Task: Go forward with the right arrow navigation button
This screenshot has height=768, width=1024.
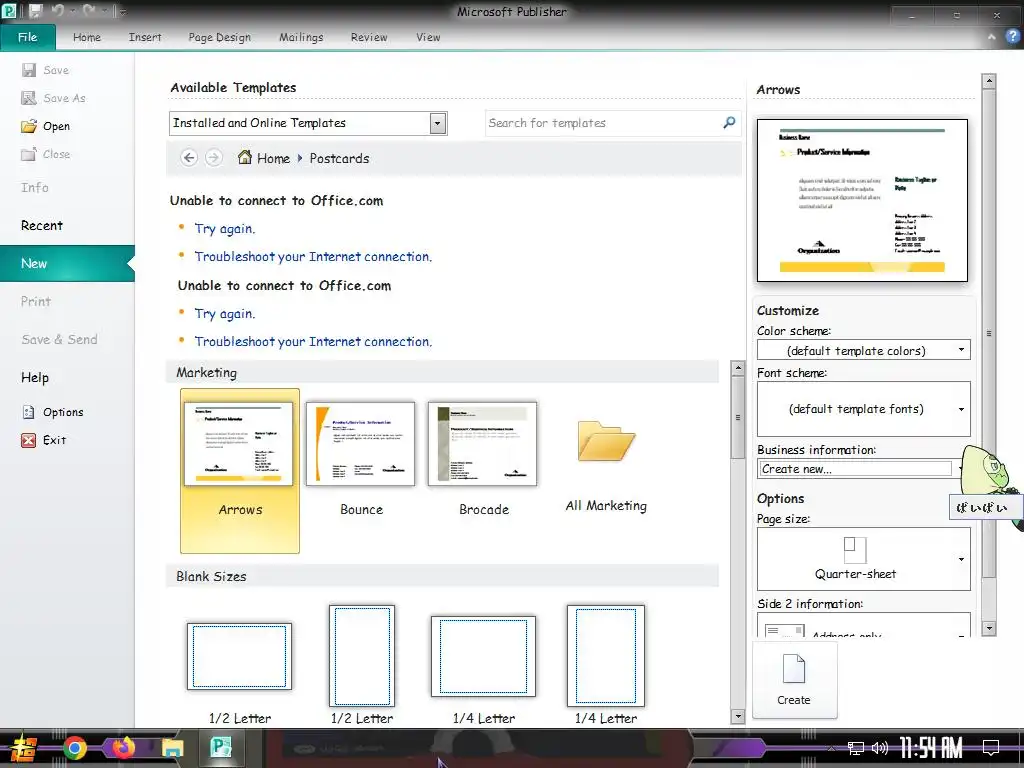Action: (x=213, y=158)
